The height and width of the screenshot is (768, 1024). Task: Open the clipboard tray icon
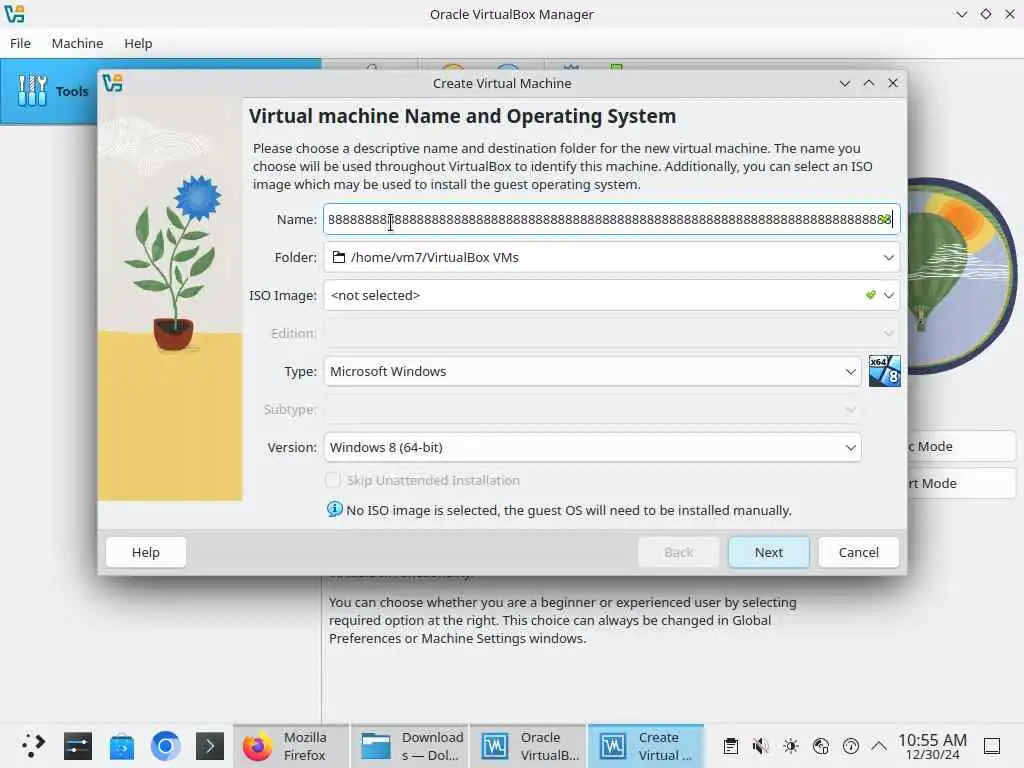(x=731, y=746)
